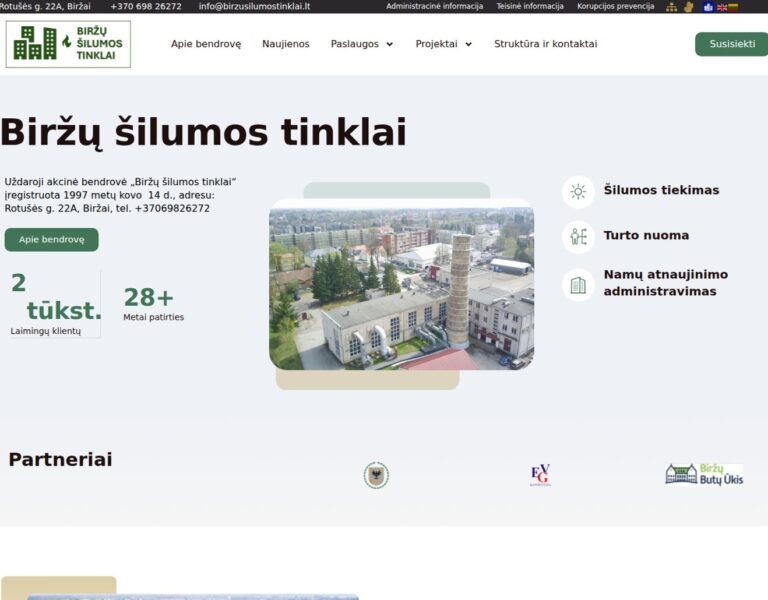
Task: Click the Biržų šilumos tinklai logo
Action: 68,44
